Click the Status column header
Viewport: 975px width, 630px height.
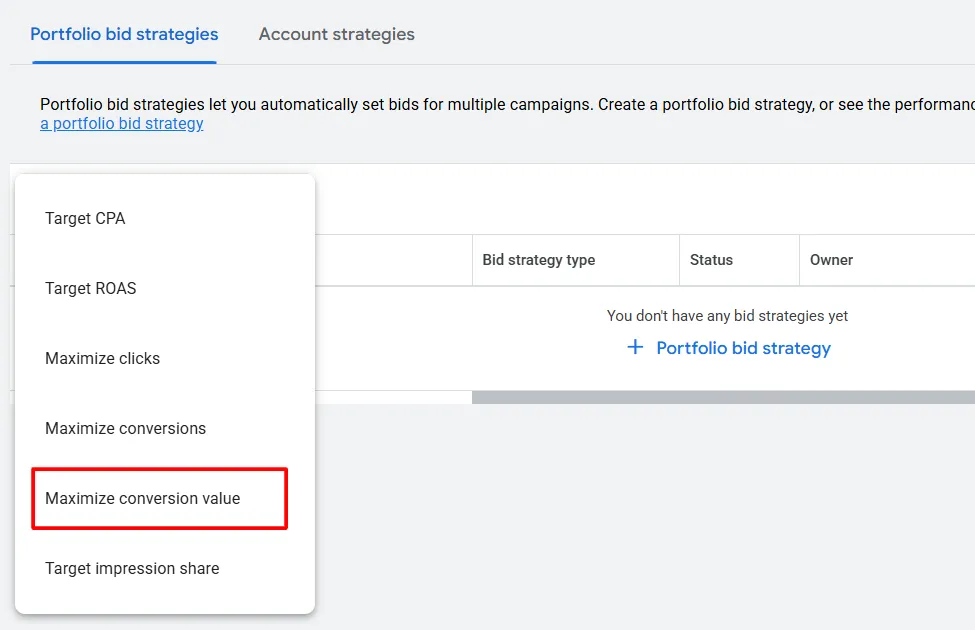[x=711, y=260]
